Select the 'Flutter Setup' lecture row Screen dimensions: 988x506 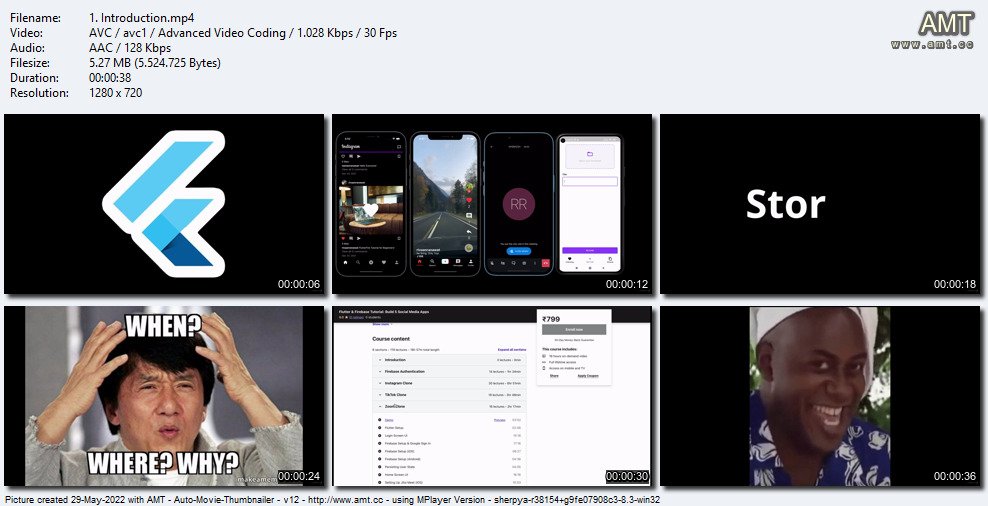450,427
